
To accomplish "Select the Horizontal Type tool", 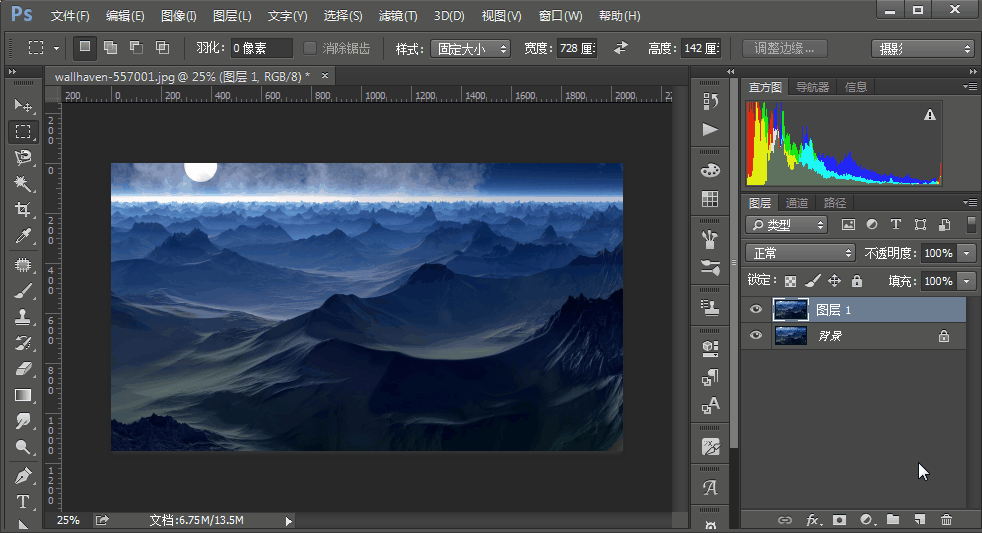I will click(23, 502).
